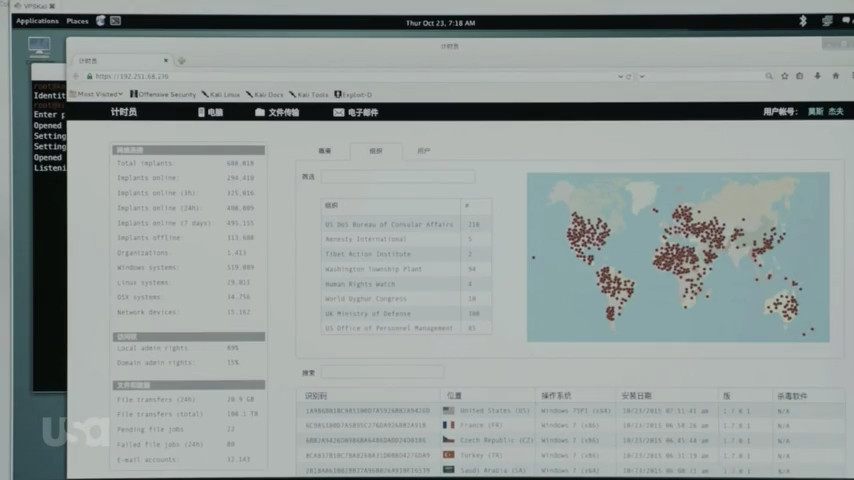Image resolution: width=854 pixels, height=480 pixels.
Task: Select Washington Township Plant row
Action: click(x=406, y=269)
